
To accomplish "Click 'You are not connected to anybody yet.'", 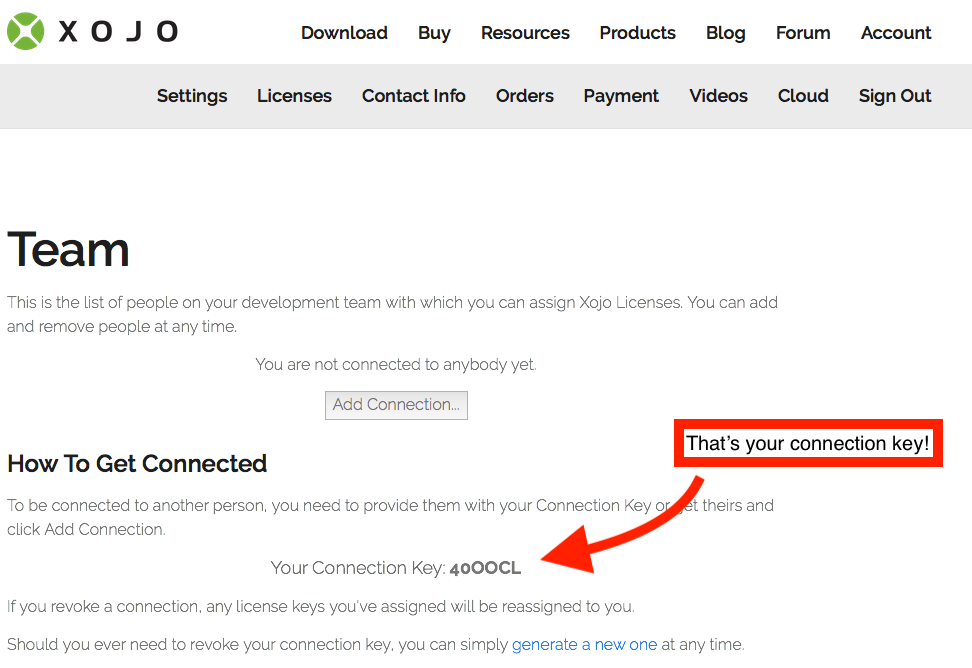I will tap(396, 364).
